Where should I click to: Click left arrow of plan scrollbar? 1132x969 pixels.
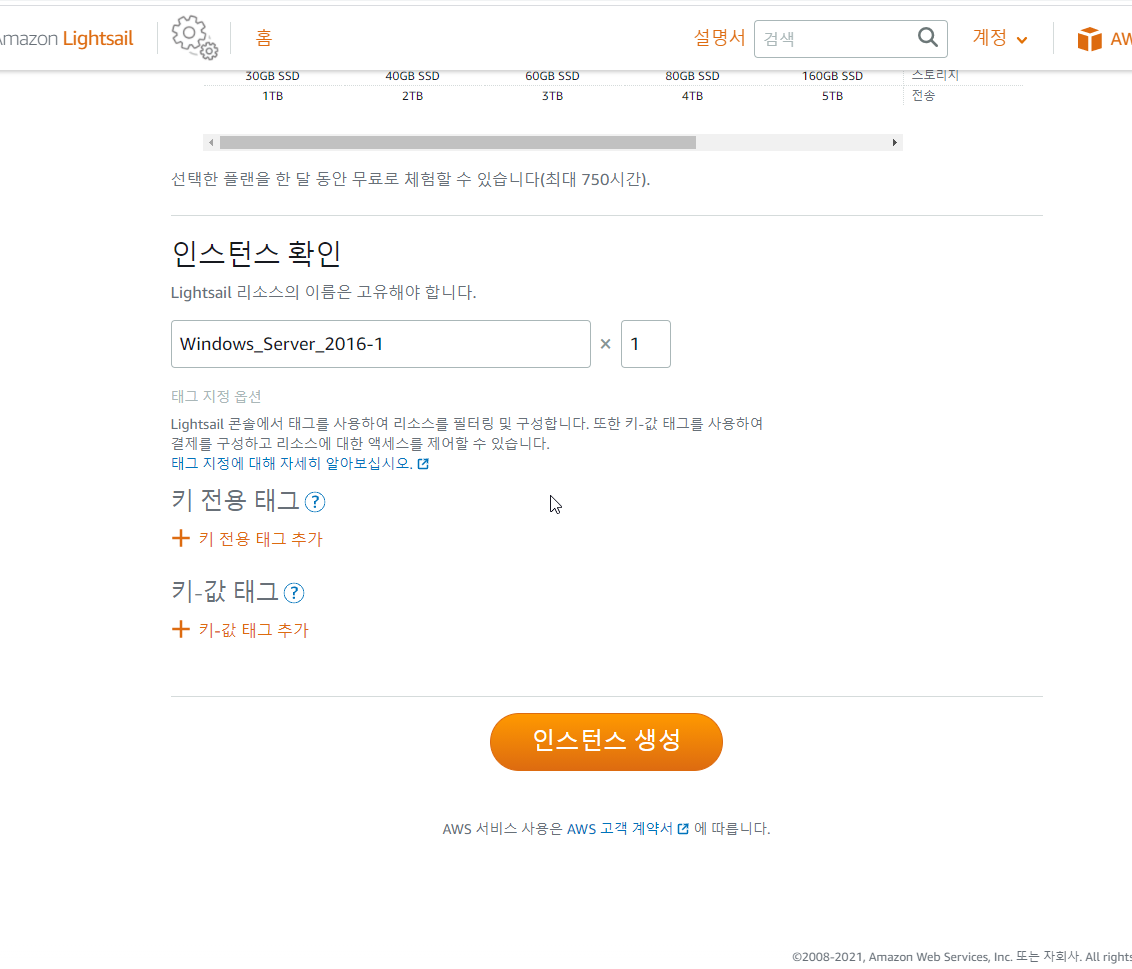click(211, 142)
